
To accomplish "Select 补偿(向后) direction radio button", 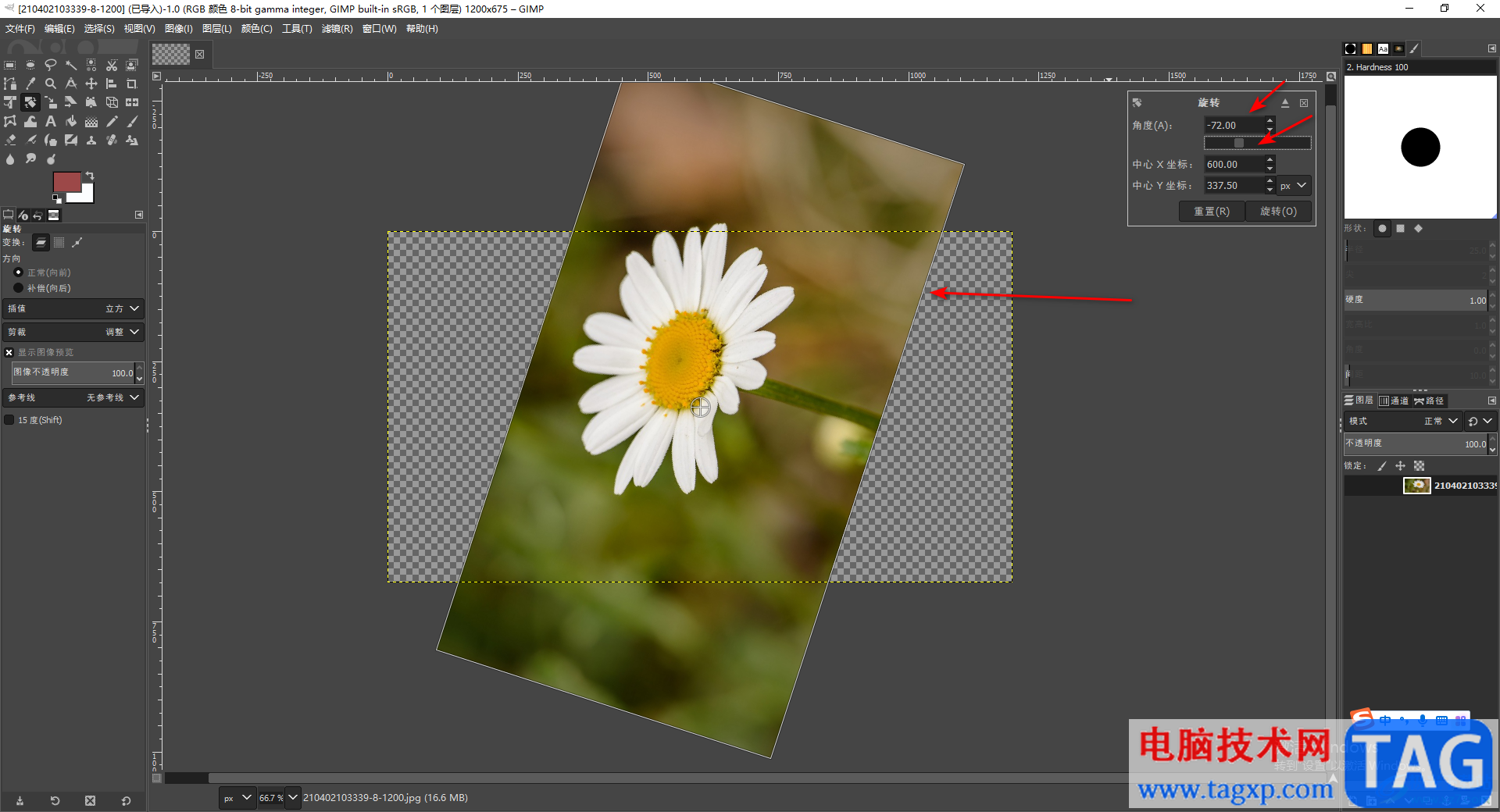I will coord(19,288).
